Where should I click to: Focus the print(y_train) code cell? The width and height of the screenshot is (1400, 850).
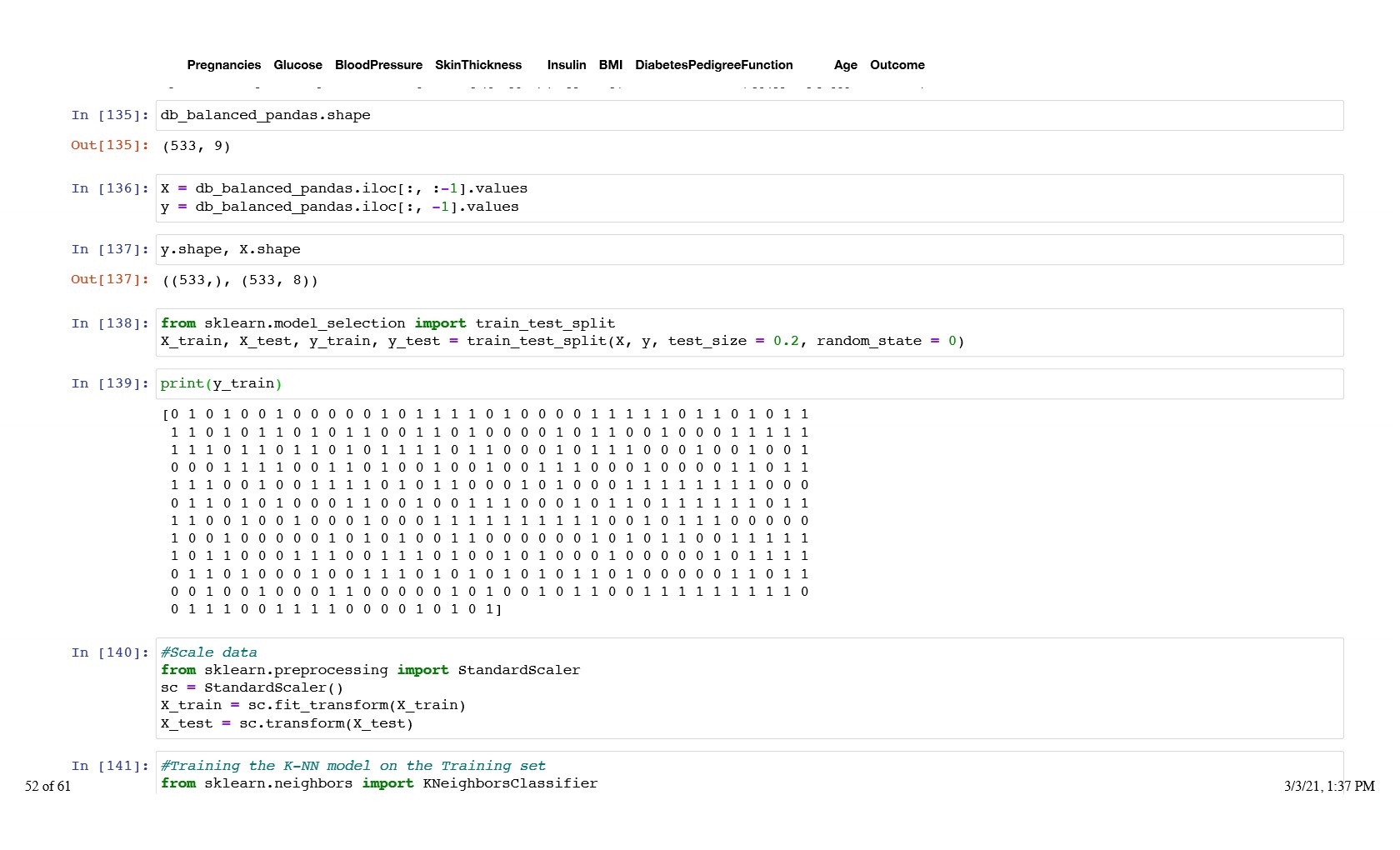[x=748, y=384]
